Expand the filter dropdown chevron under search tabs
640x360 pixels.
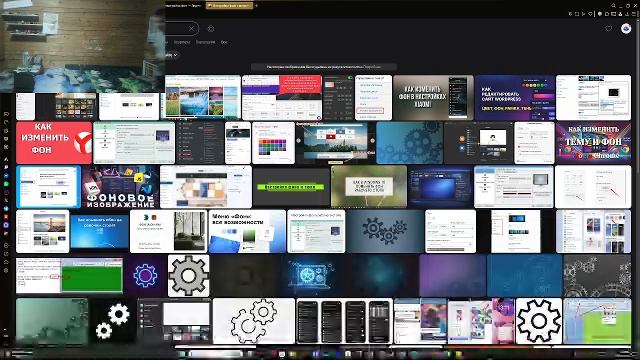pyautogui.click(x=175, y=55)
